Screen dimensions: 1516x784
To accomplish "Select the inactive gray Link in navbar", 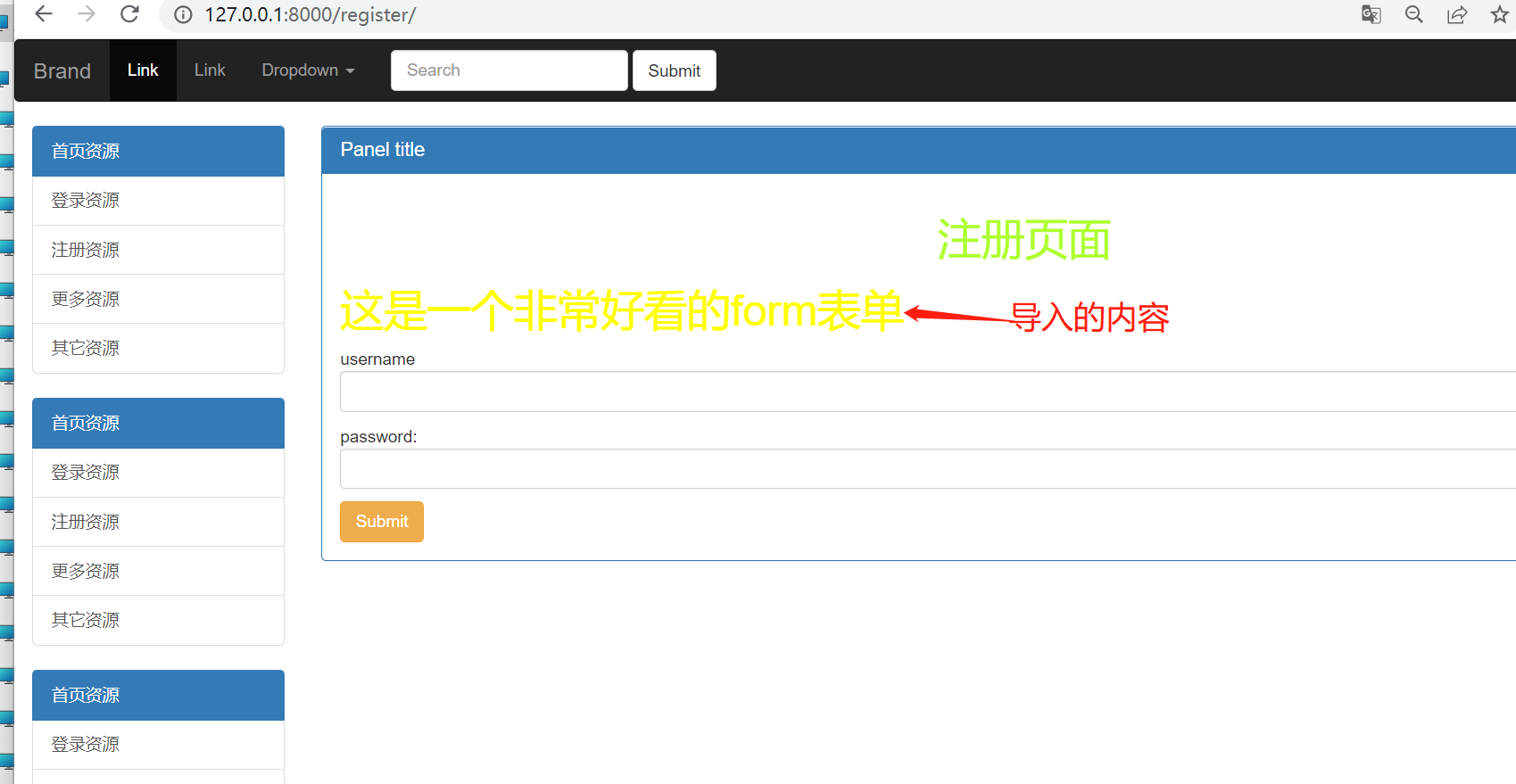I will (210, 70).
